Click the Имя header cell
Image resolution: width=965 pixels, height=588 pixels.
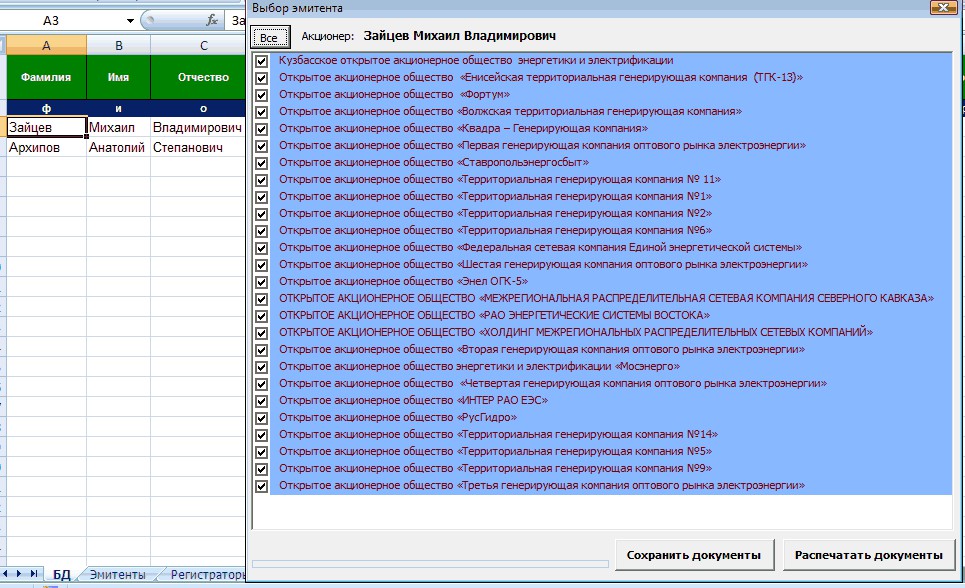(118, 77)
